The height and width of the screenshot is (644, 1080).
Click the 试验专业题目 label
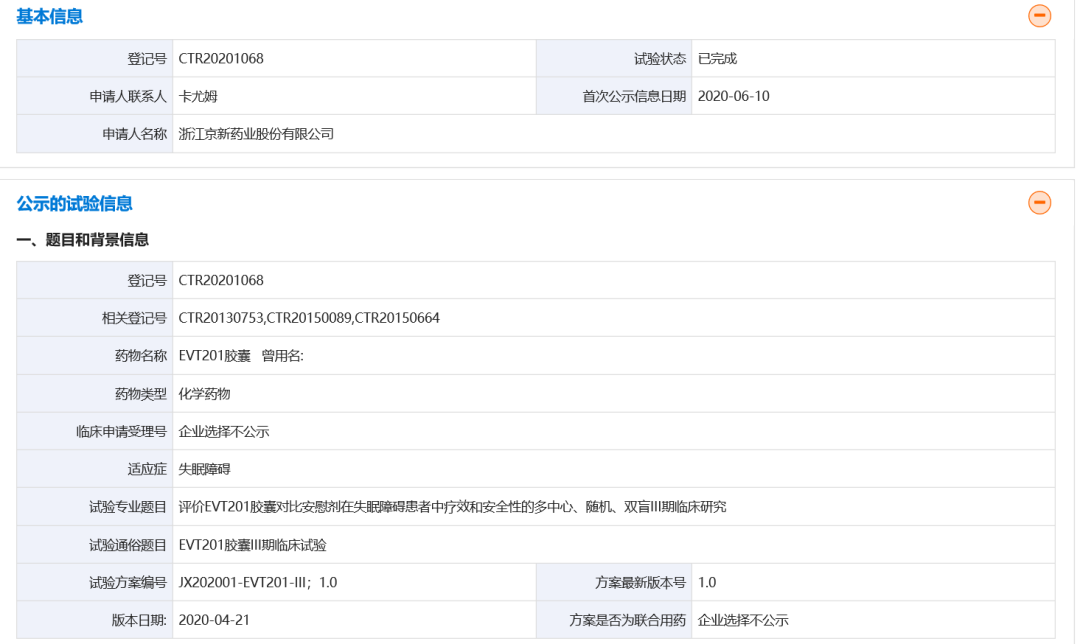tap(128, 507)
